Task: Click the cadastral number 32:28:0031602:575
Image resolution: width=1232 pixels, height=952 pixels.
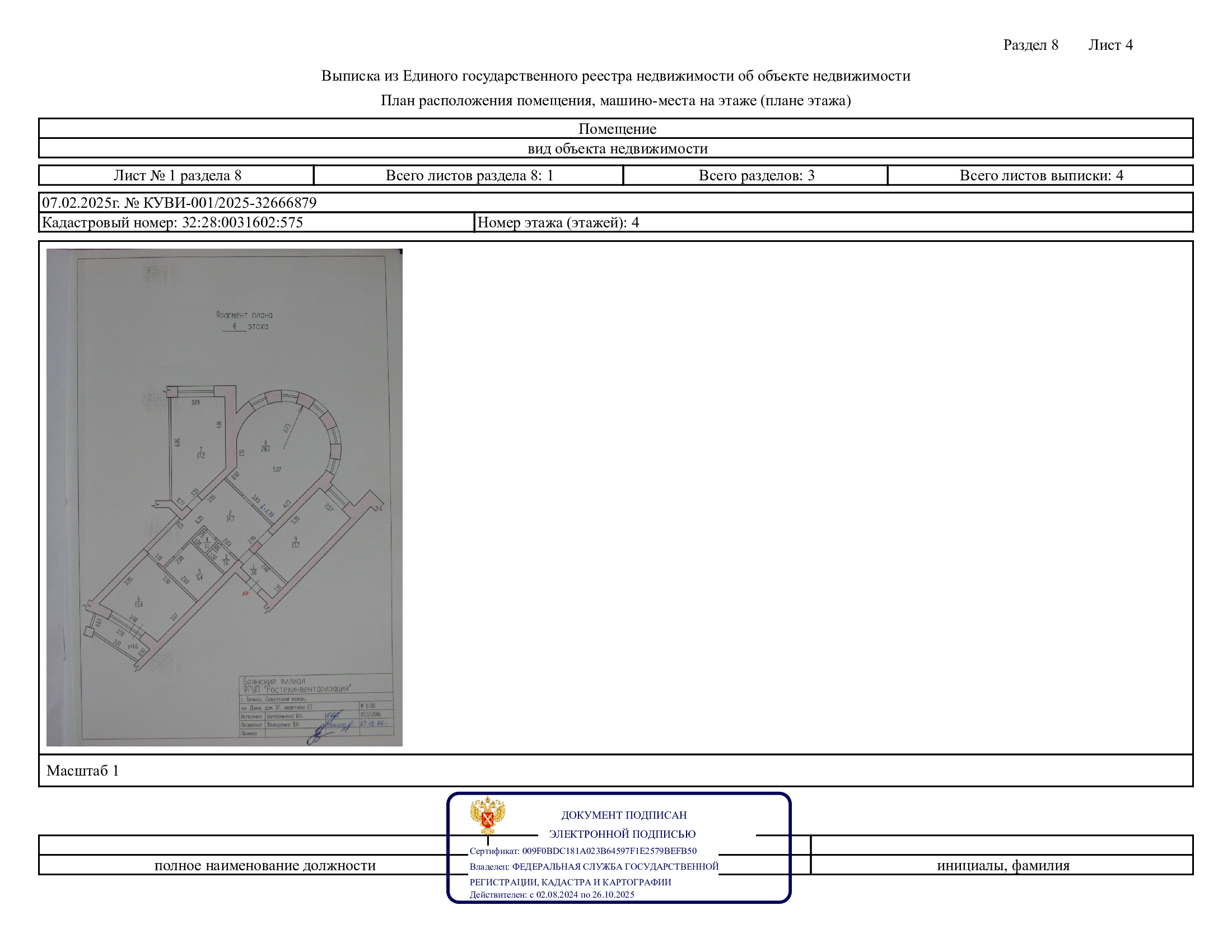Action: pyautogui.click(x=242, y=222)
